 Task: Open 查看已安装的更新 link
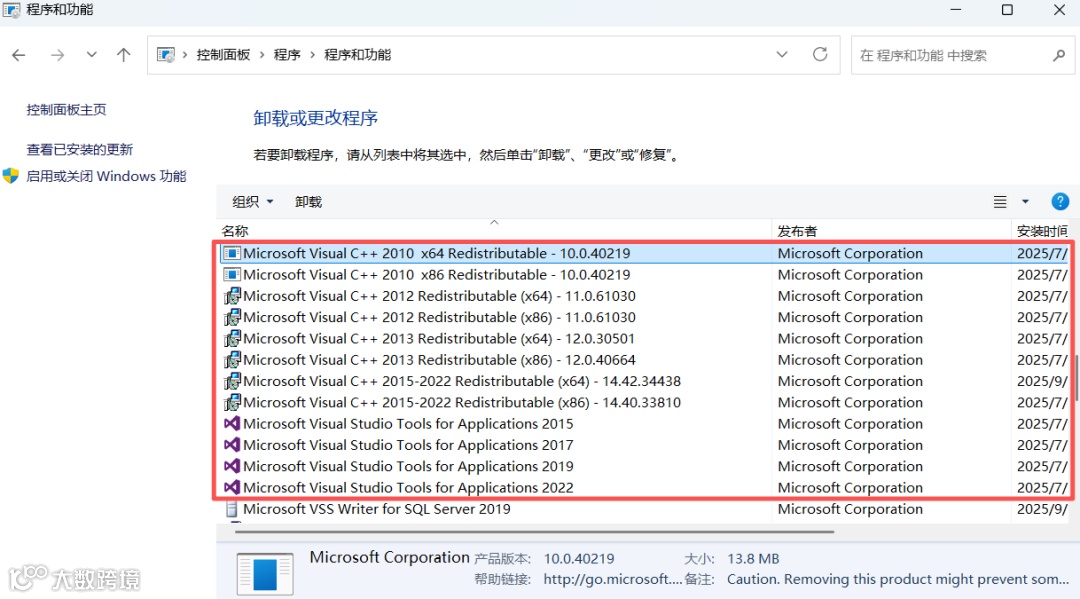(79, 149)
